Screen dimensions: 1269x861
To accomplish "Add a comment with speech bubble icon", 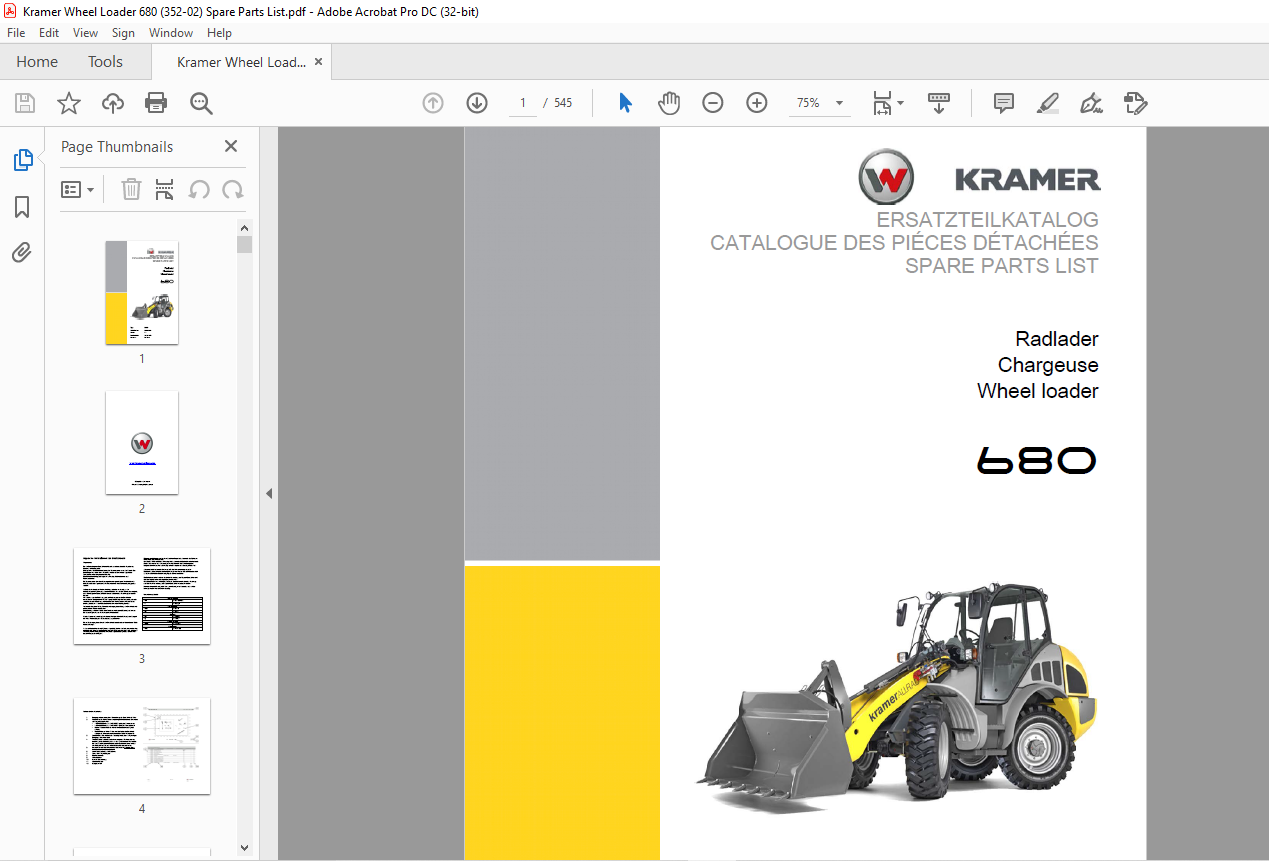I will click(x=1004, y=103).
